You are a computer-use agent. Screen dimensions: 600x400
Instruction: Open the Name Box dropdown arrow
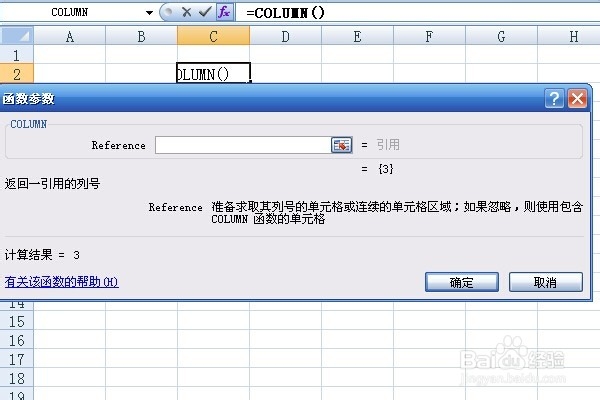click(149, 13)
